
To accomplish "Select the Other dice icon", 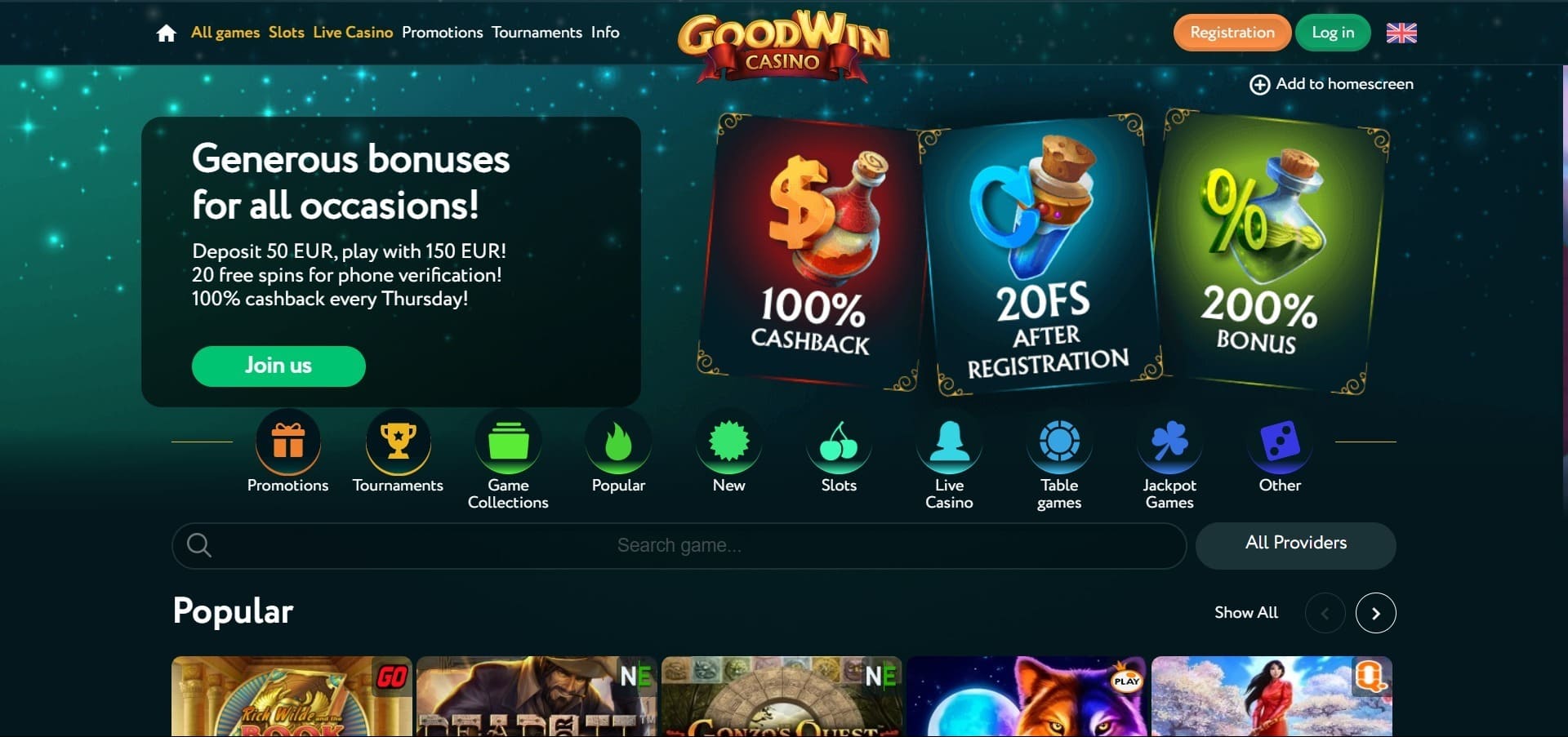I will click(x=1280, y=442).
